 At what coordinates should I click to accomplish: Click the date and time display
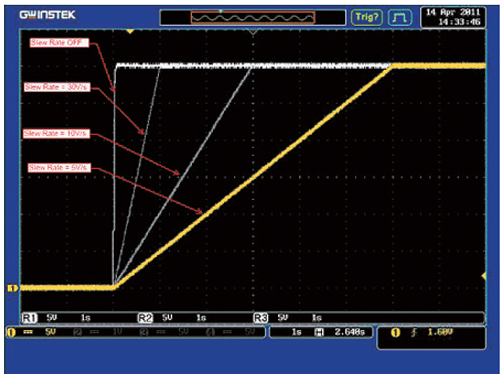[453, 17]
